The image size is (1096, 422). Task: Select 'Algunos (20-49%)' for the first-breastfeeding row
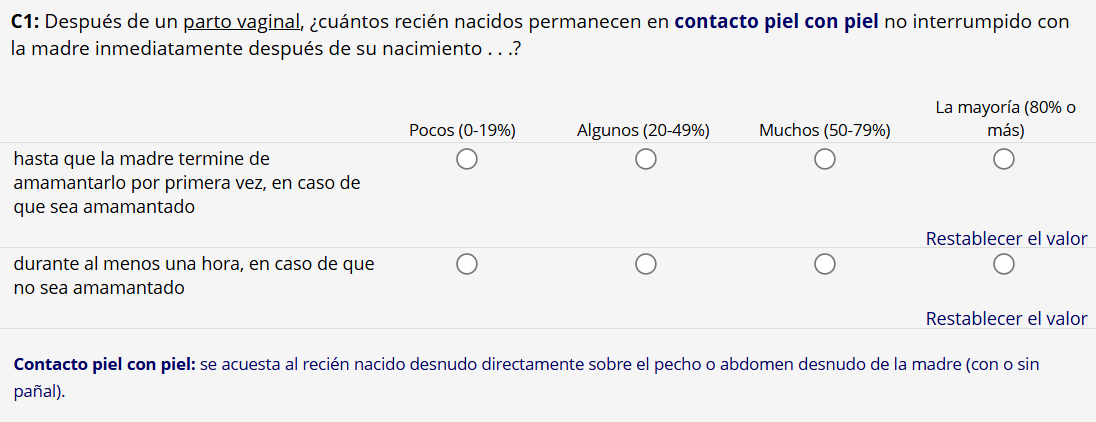[645, 159]
